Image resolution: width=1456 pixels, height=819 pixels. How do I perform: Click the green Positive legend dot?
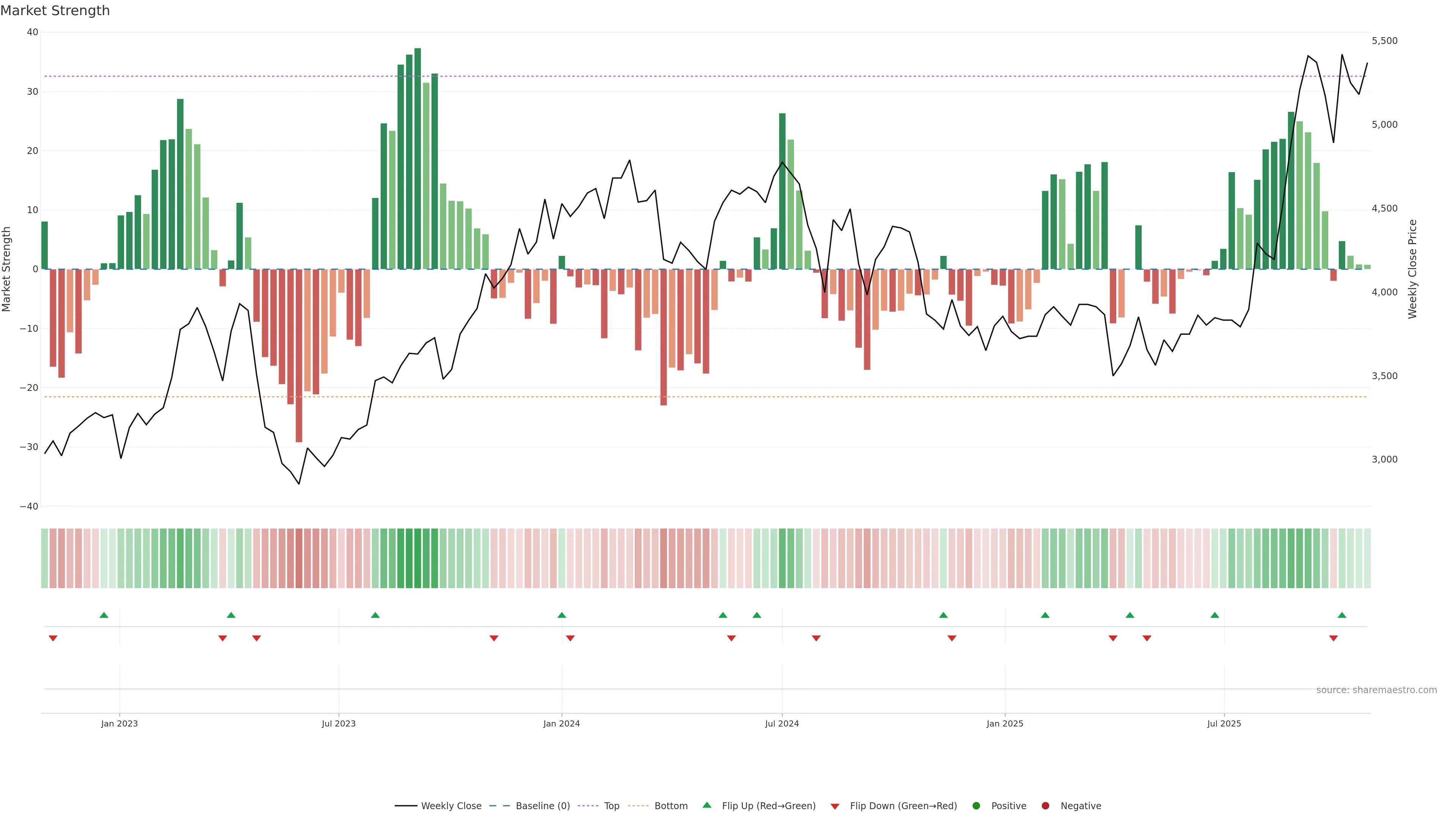(x=976, y=806)
